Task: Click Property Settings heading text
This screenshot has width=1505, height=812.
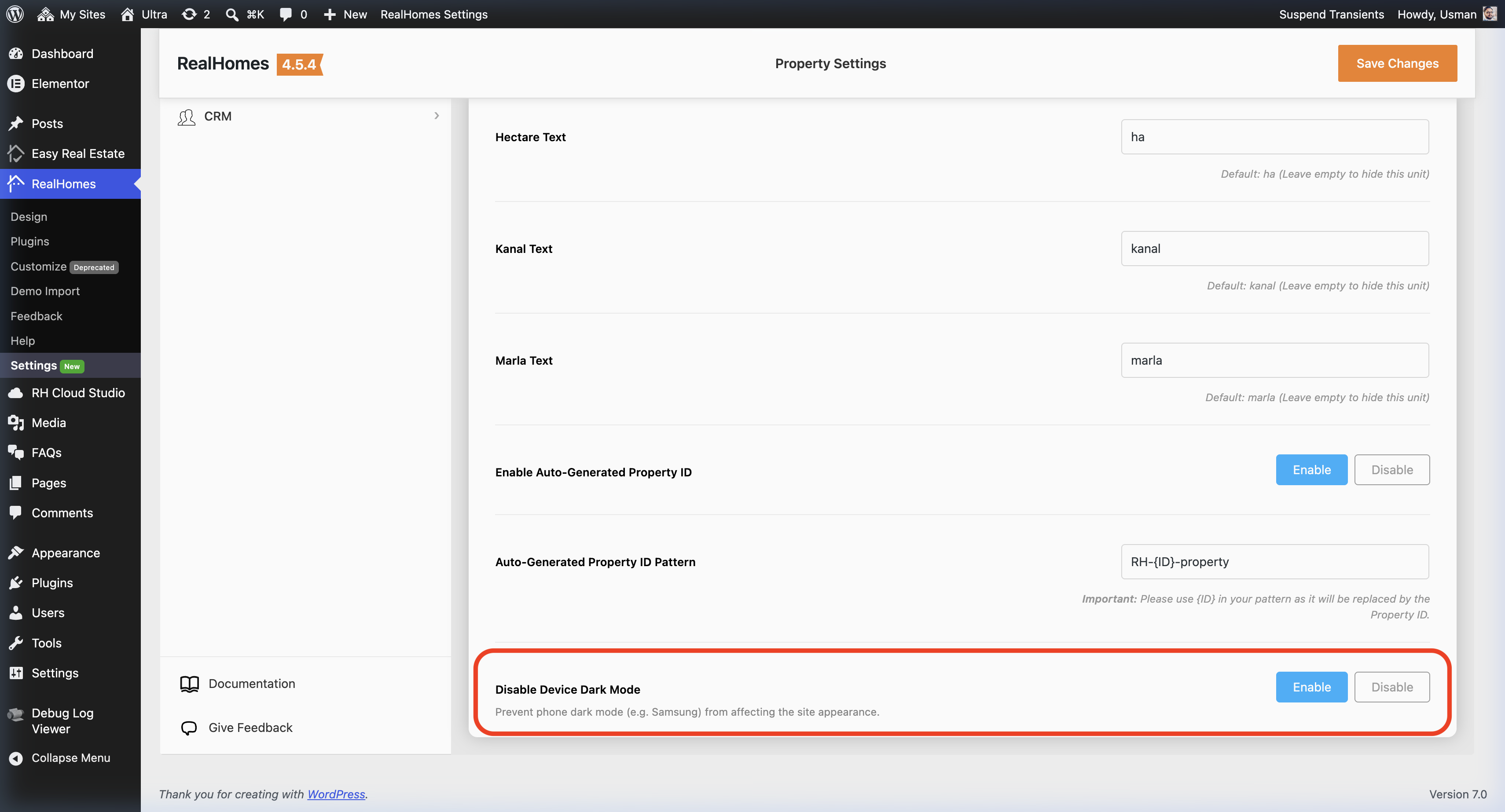Action: pyautogui.click(x=830, y=63)
